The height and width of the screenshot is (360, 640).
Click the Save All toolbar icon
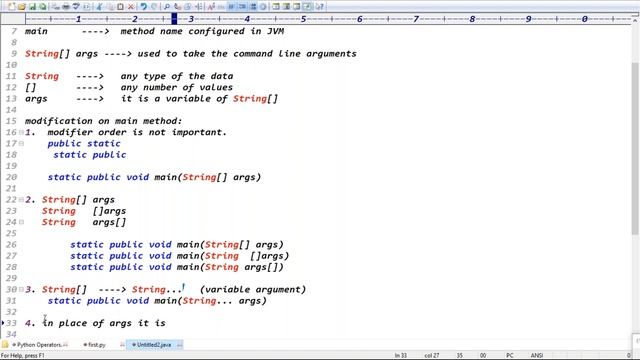42,7
